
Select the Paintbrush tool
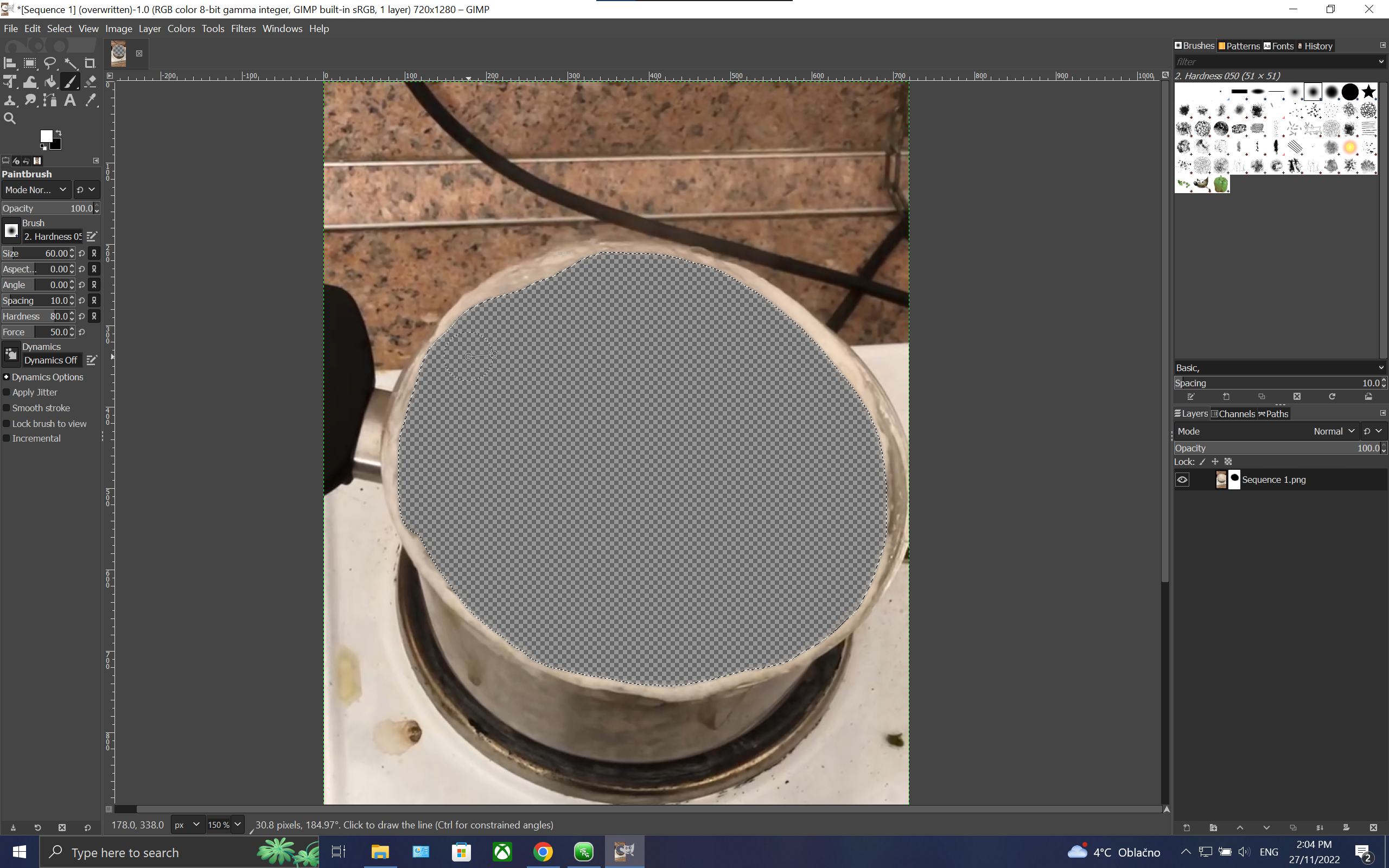click(x=70, y=81)
